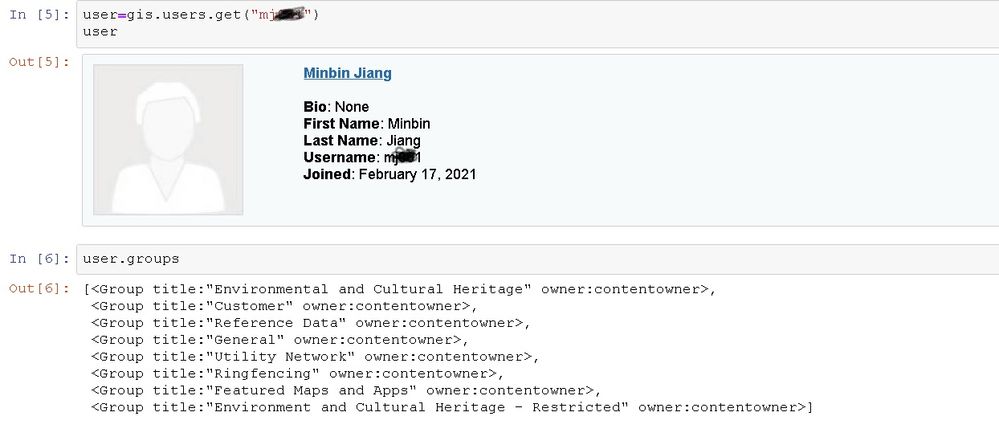
Task: Click the Out[6] output prompt
Action: click(39, 289)
